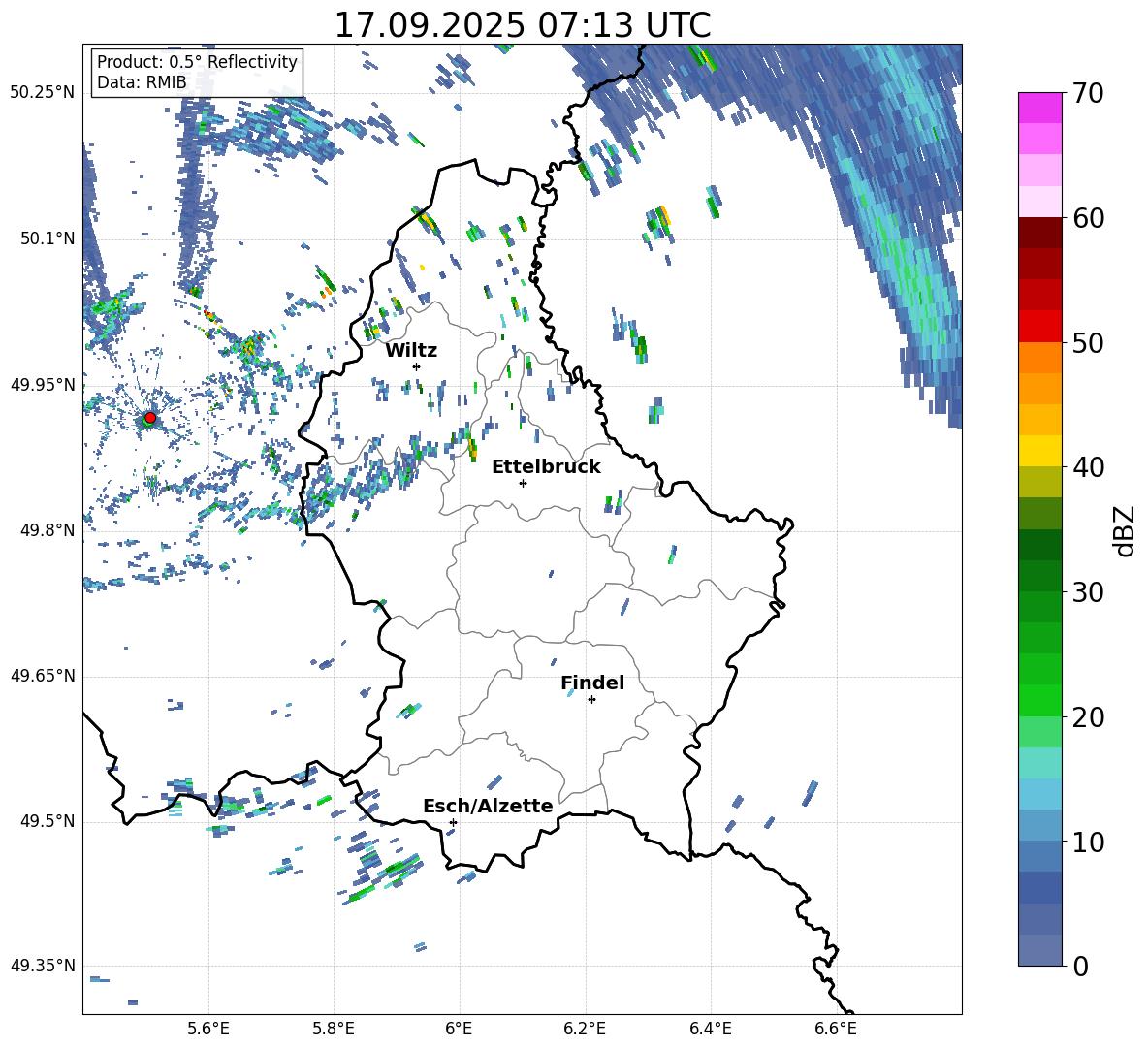Viewport: 1148px width, 1048px height.
Task: Select the Wiltz city label
Action: point(411,351)
